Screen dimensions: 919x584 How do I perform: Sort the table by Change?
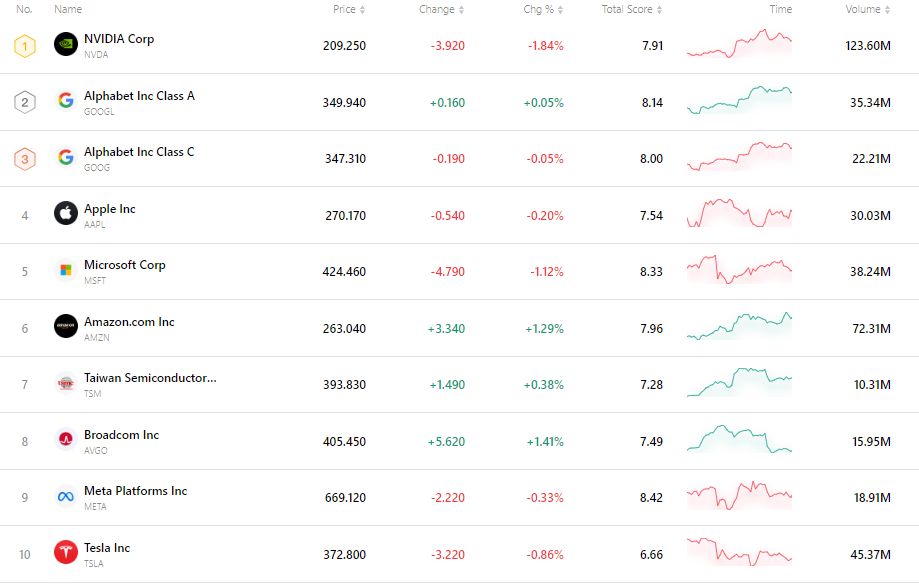click(x=436, y=9)
